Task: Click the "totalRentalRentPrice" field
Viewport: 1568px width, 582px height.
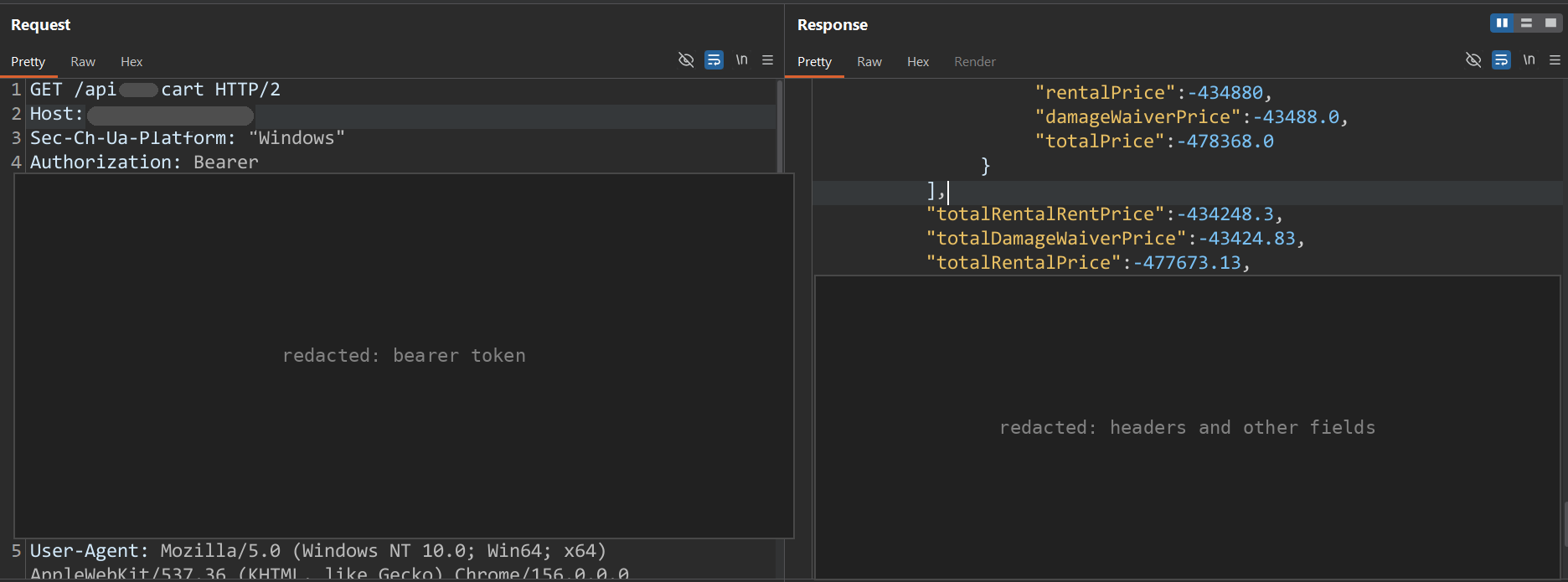Action: click(x=1104, y=214)
